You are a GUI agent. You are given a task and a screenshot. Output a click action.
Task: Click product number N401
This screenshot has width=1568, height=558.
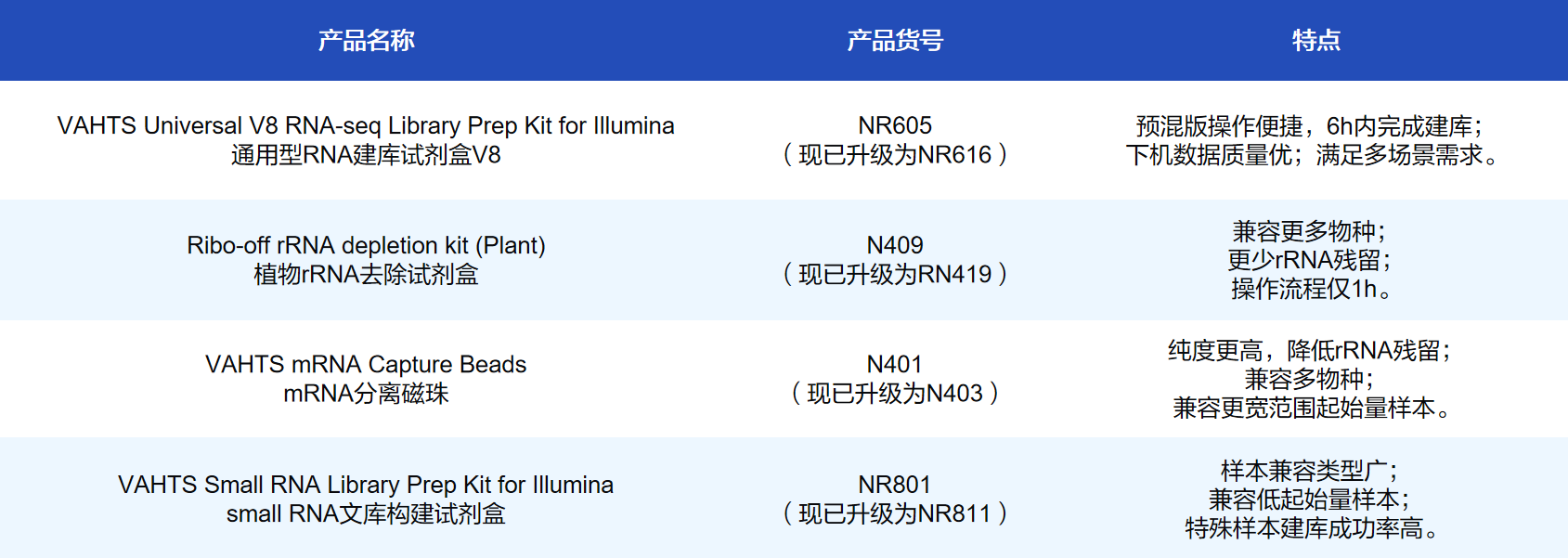tap(895, 364)
